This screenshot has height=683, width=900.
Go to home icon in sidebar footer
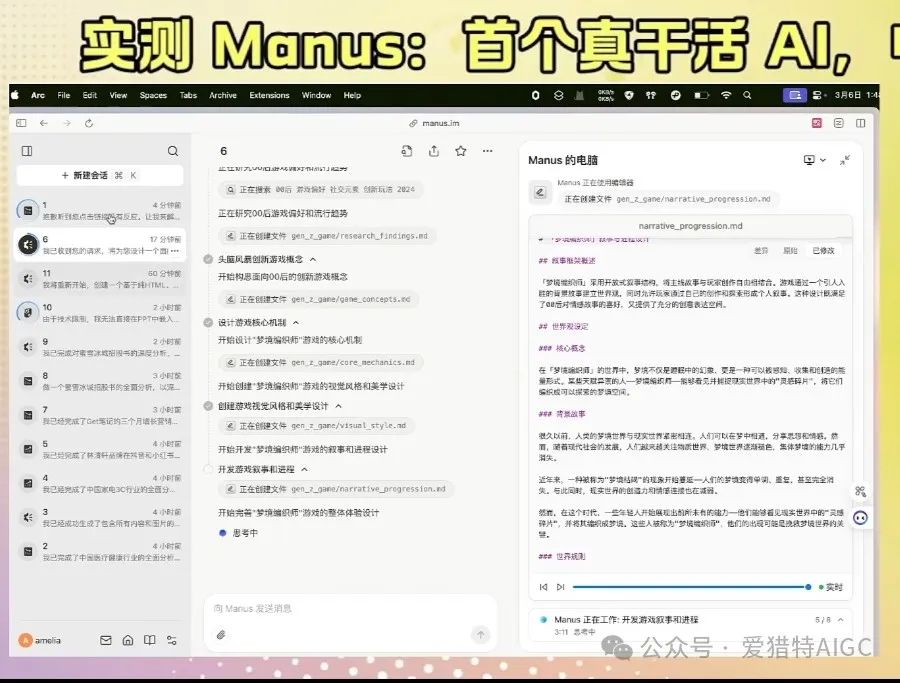tap(128, 640)
